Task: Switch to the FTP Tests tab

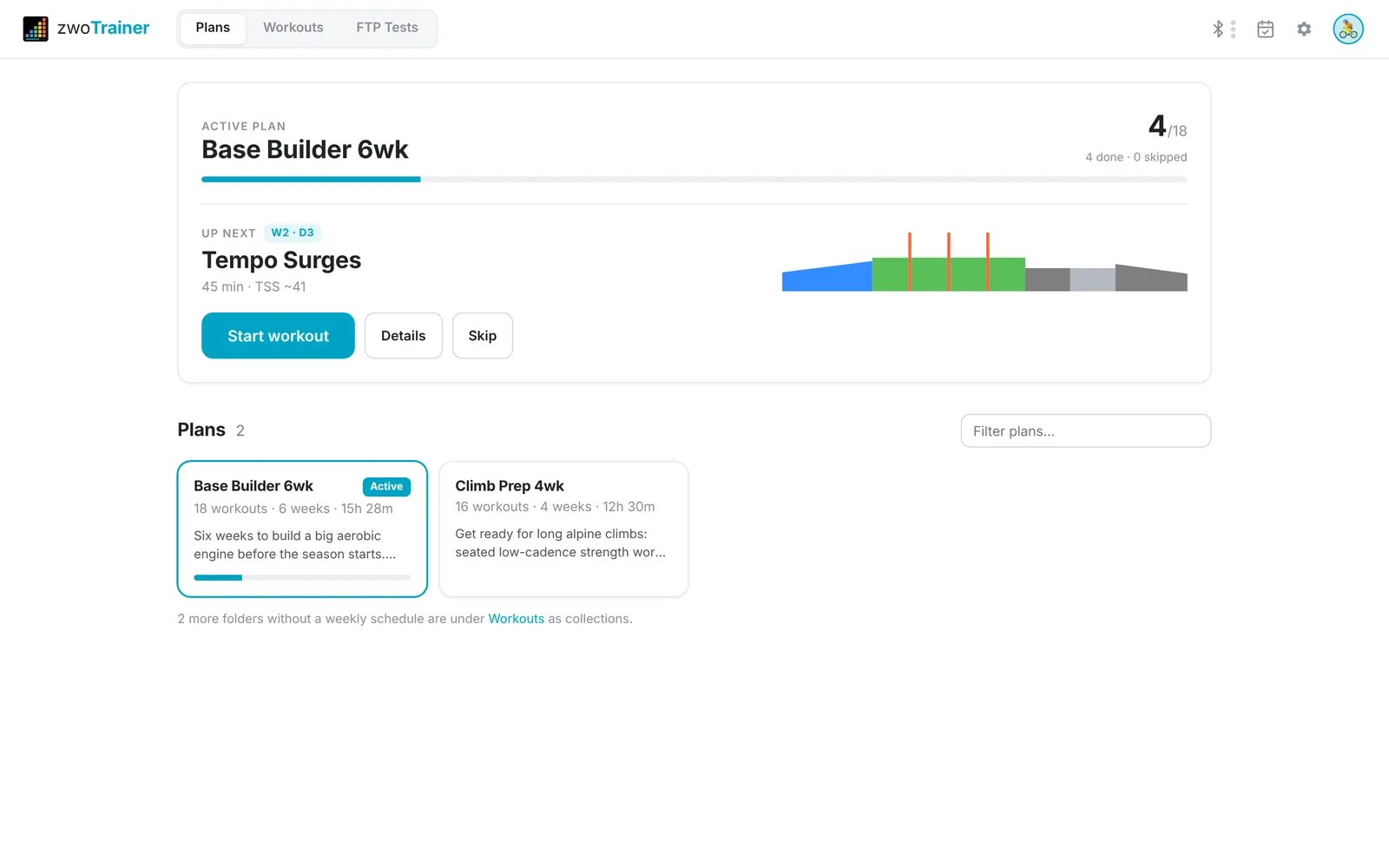Action: click(x=387, y=28)
